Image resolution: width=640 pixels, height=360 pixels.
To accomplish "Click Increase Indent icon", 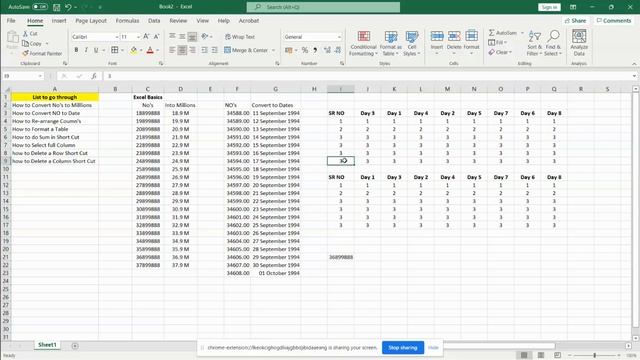I will pos(214,50).
